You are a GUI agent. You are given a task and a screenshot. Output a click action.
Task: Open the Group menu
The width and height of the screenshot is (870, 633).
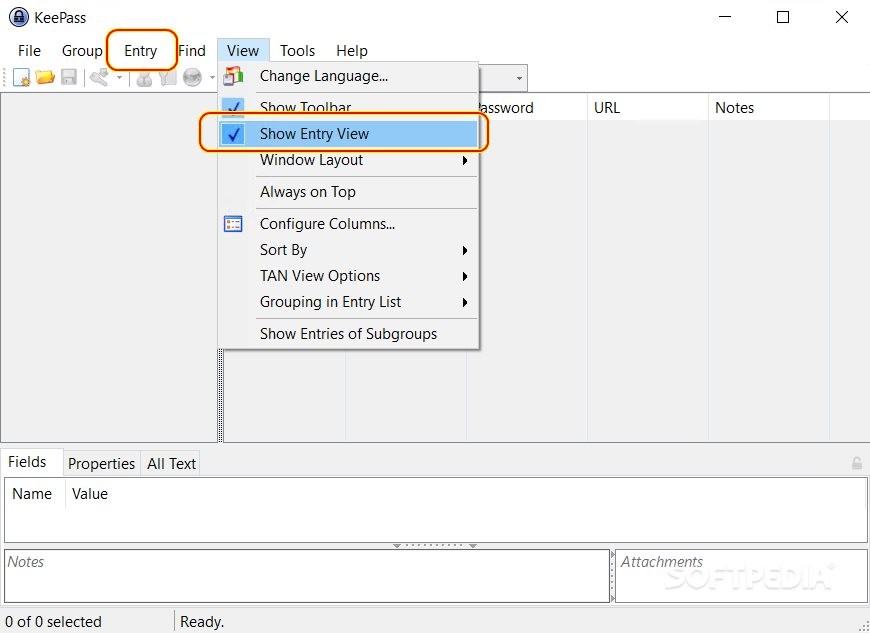(x=82, y=51)
